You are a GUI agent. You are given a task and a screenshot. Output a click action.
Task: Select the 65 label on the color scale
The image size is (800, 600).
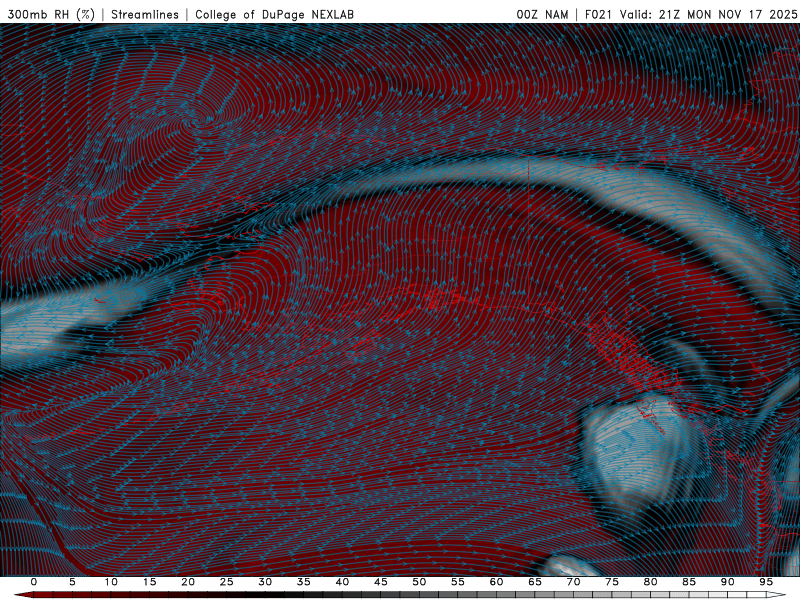click(x=535, y=582)
